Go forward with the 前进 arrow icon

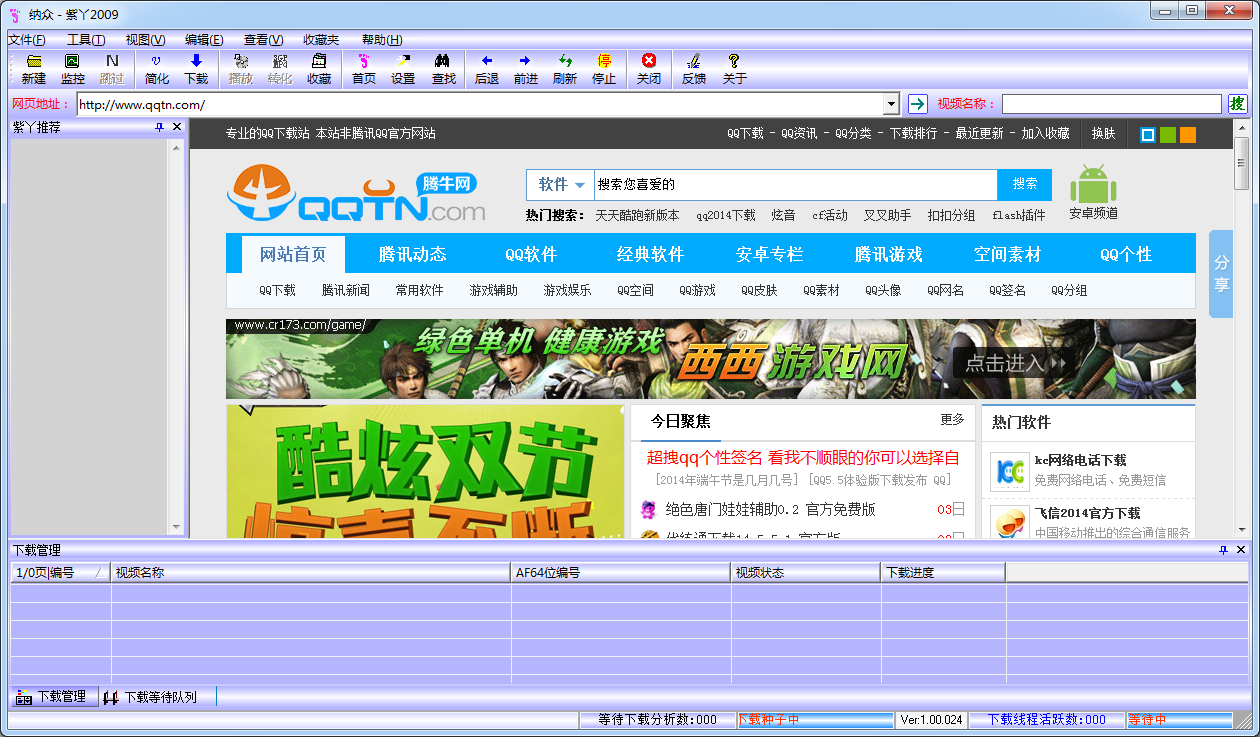click(x=525, y=61)
